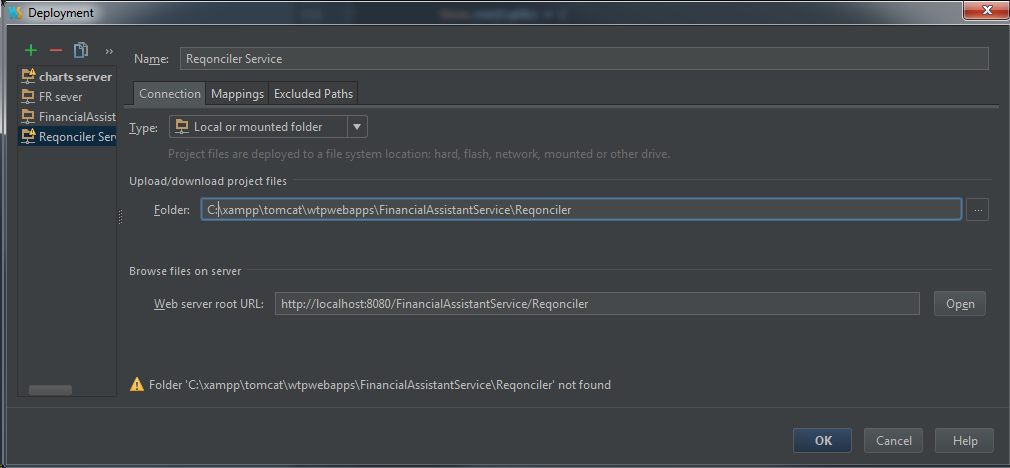Click the Cancel button
Image resolution: width=1010 pixels, height=468 pixels.
coord(893,441)
